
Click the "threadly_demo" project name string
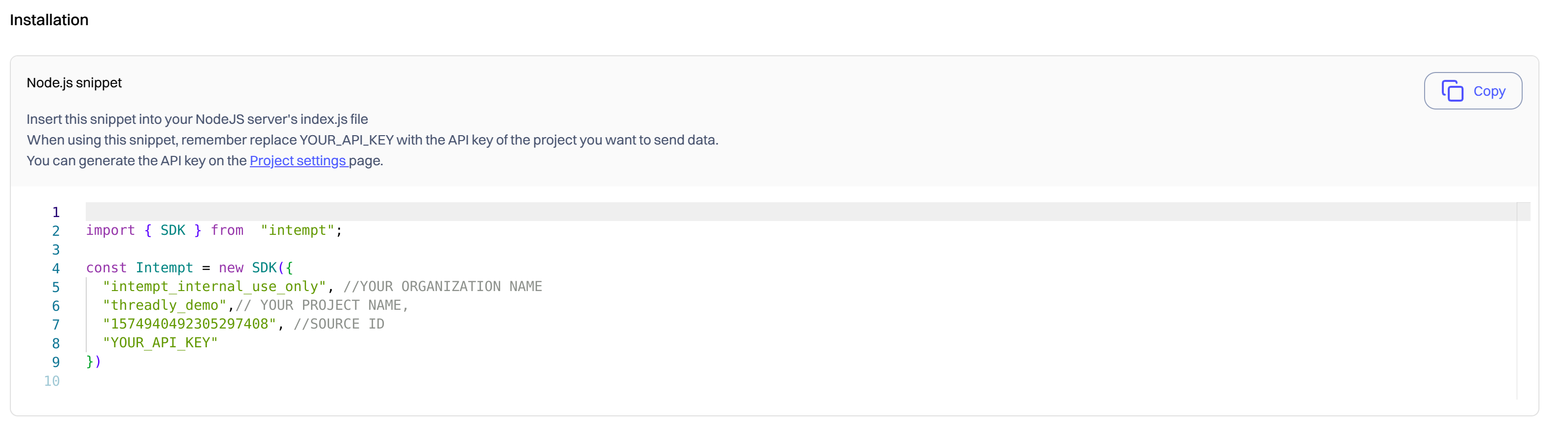coord(165,305)
